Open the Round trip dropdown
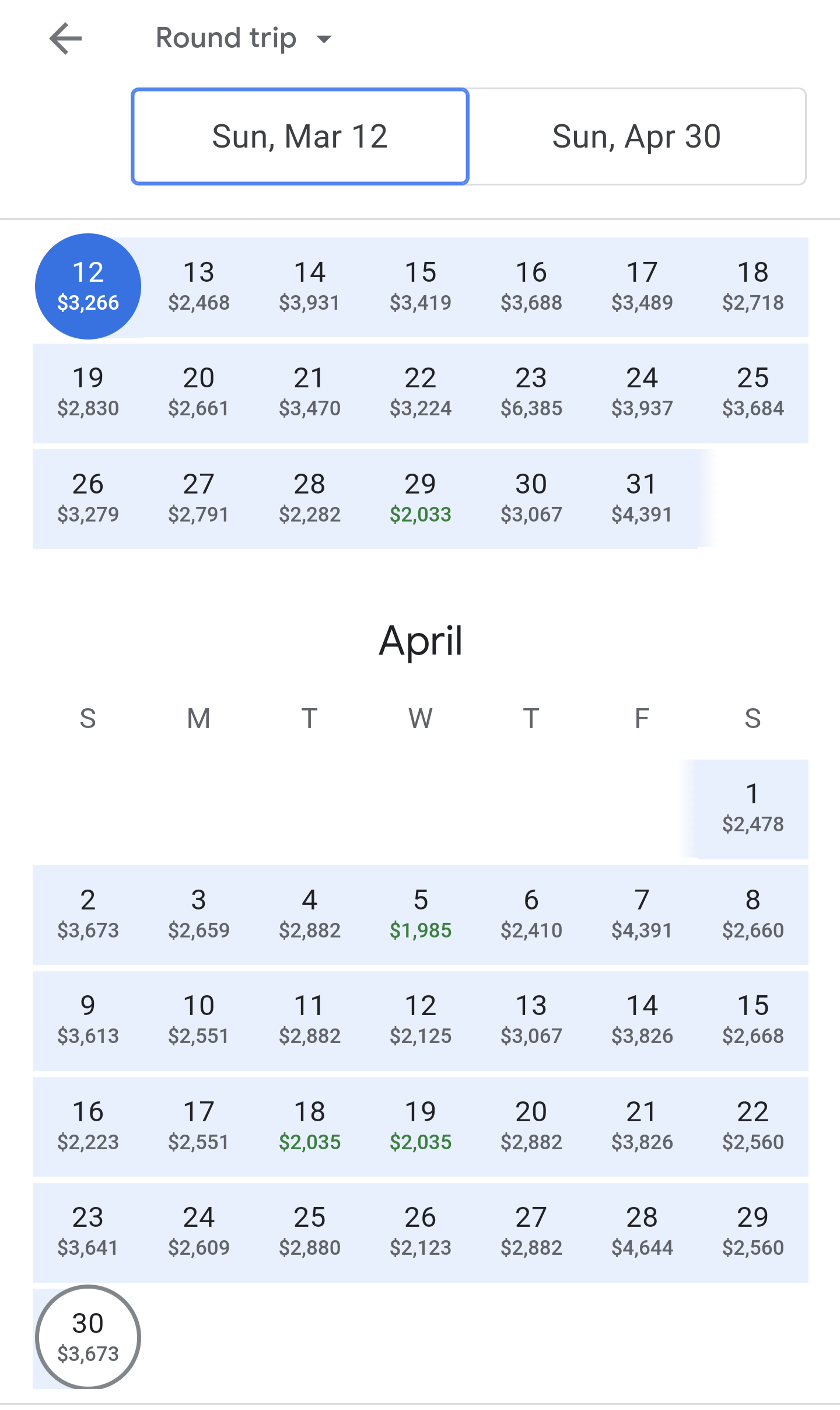The height and width of the screenshot is (1410, 840). pyautogui.click(x=243, y=39)
